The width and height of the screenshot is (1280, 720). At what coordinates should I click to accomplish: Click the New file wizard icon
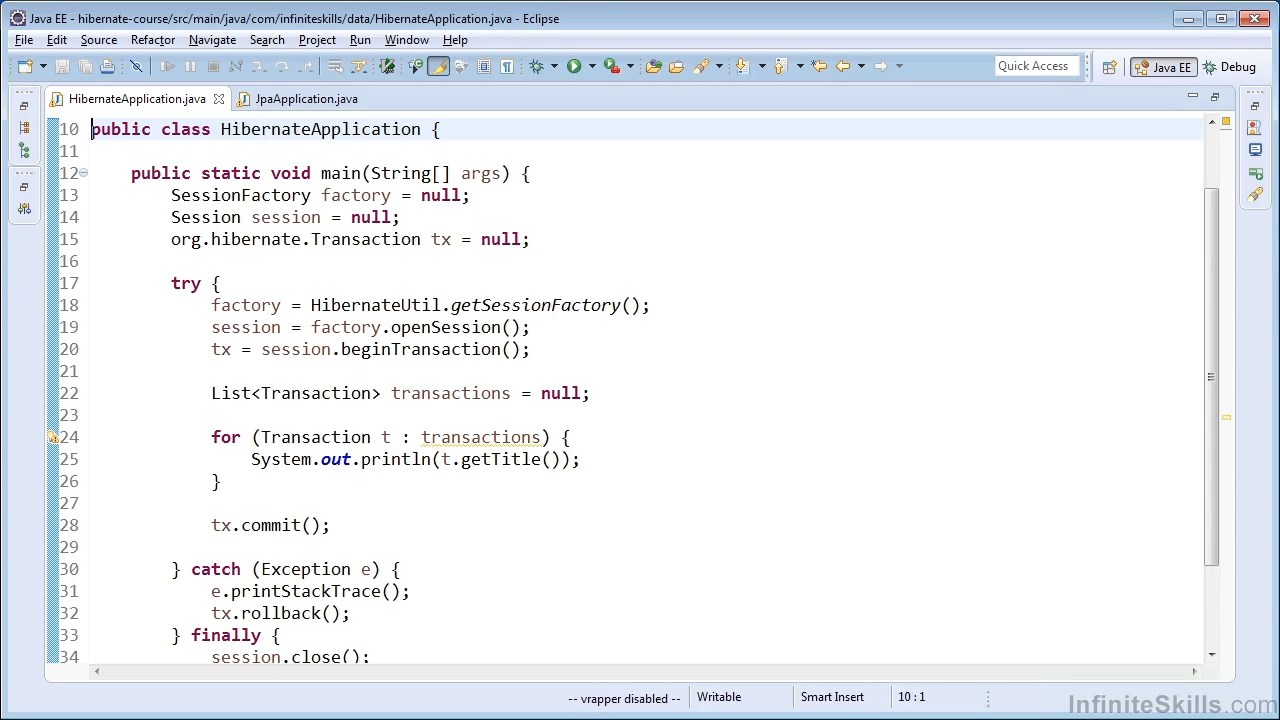(x=25, y=66)
